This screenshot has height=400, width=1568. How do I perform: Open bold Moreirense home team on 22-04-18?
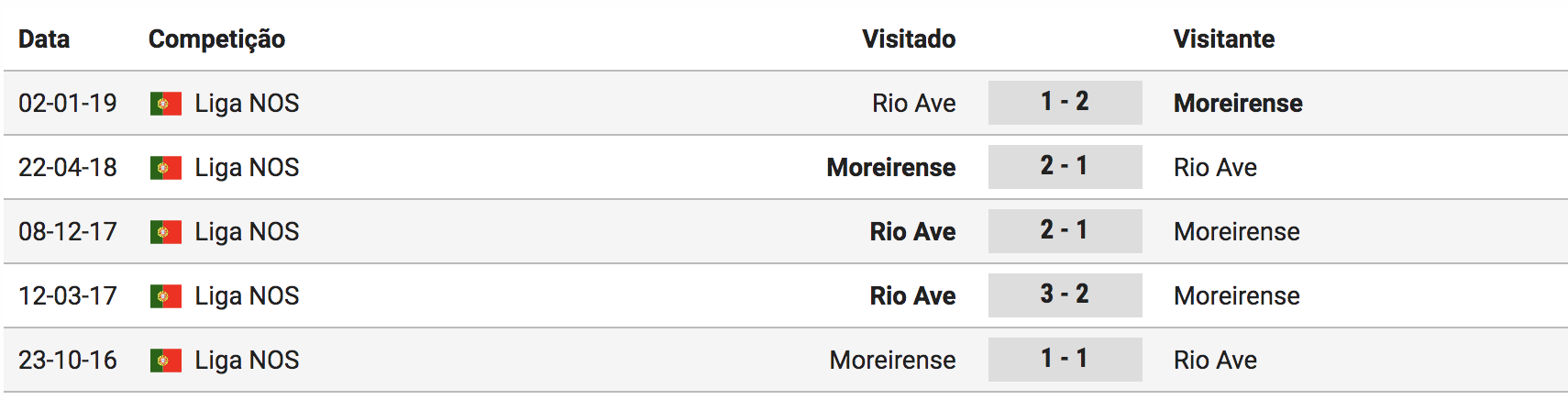coord(891,168)
